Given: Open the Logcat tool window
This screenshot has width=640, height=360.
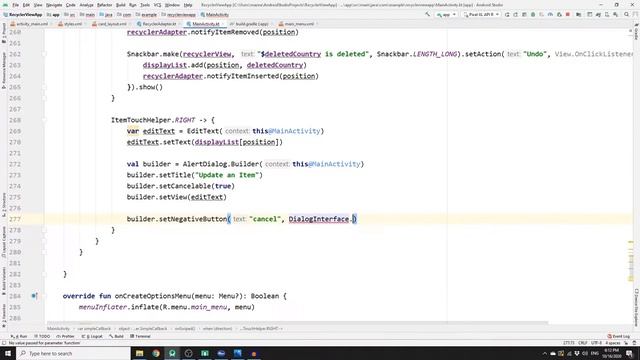Looking at the screenshot, I should (x=92, y=336).
